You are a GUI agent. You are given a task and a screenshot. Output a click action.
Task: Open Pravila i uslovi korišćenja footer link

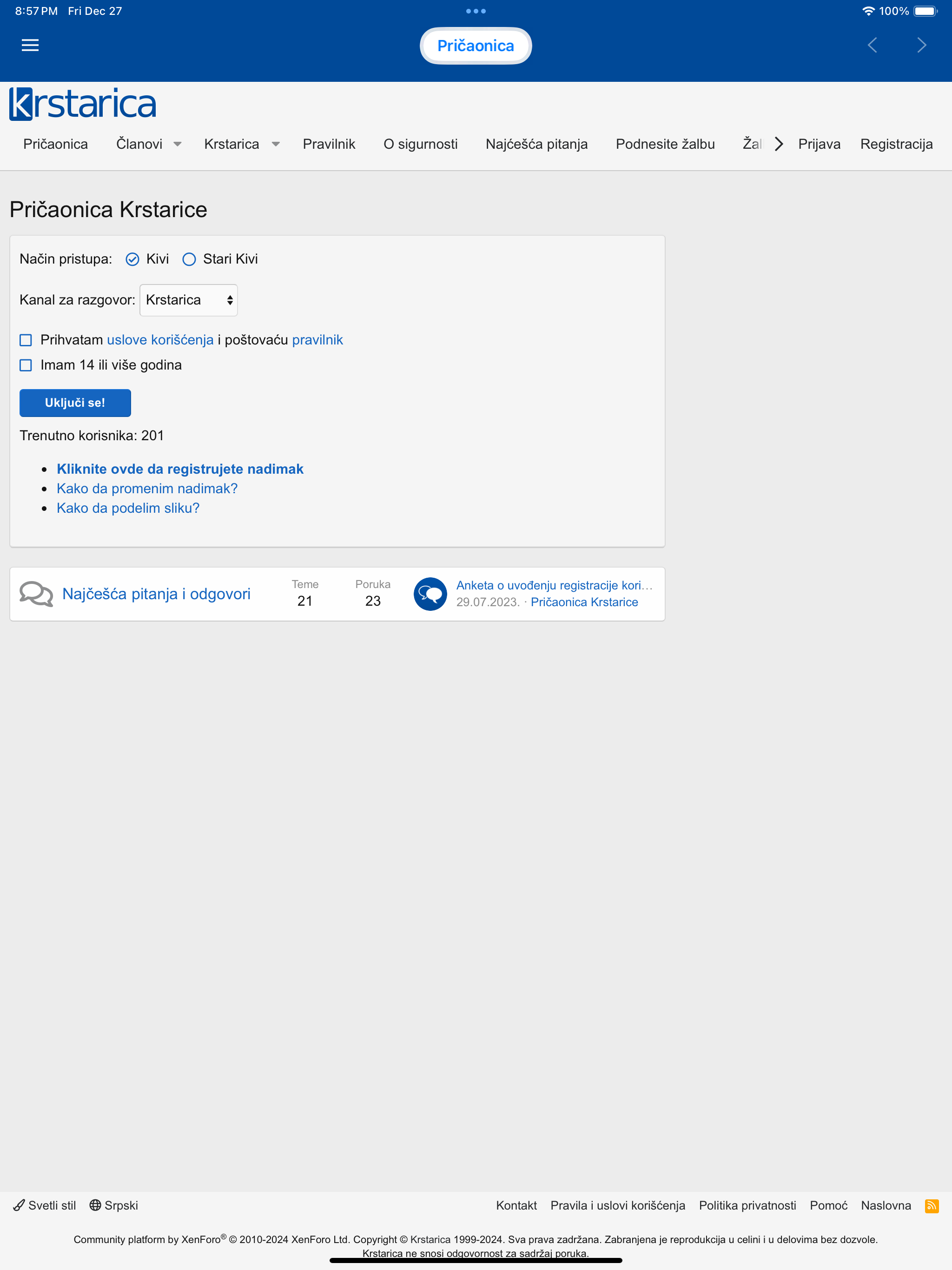coord(618,1205)
